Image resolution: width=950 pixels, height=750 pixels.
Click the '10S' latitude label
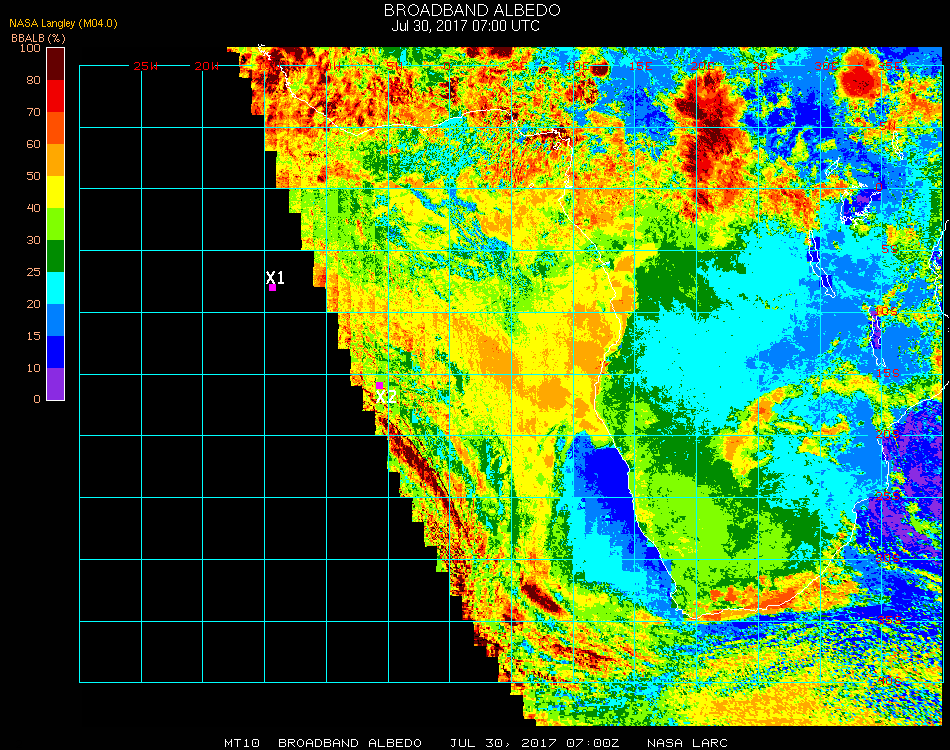point(887,311)
